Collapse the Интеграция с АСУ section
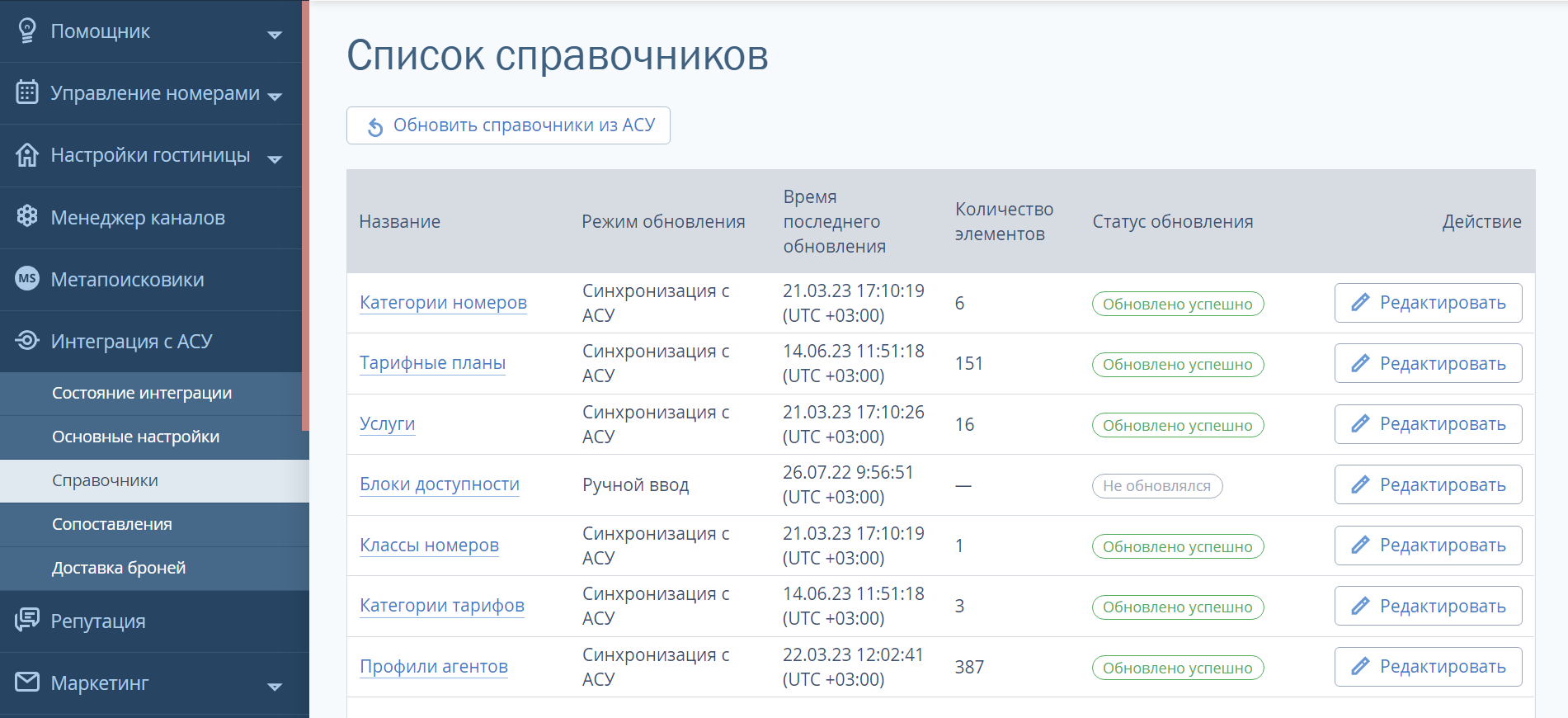1568x718 pixels. point(151,342)
